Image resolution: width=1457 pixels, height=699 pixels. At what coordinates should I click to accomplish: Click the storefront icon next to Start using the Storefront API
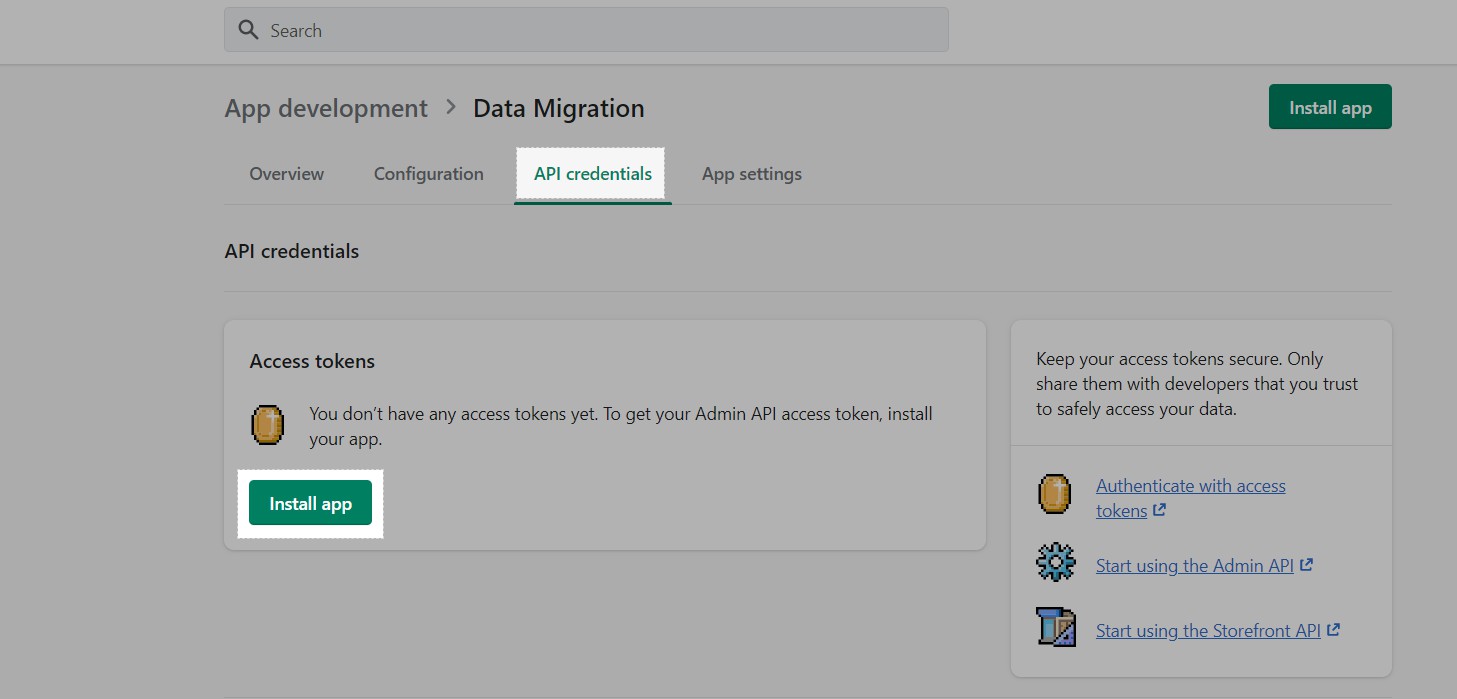[x=1055, y=628]
